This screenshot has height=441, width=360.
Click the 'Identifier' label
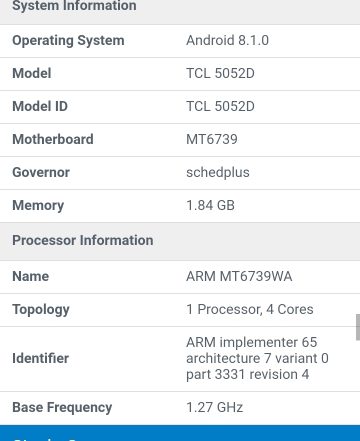[40, 358]
